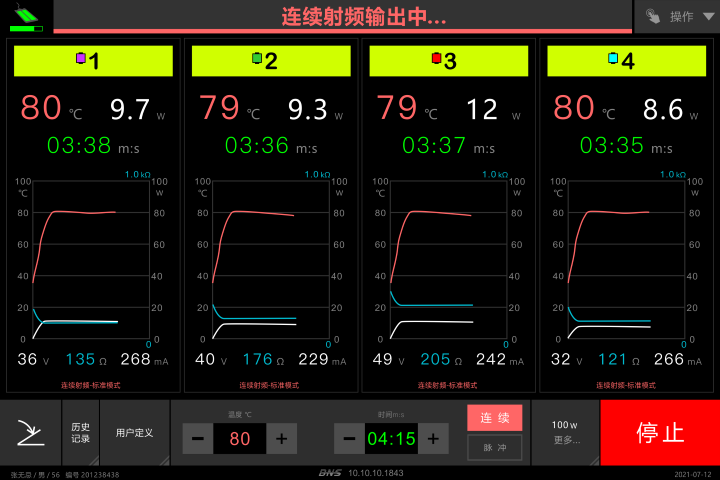Click the time value field showing 04:15

coord(391,439)
